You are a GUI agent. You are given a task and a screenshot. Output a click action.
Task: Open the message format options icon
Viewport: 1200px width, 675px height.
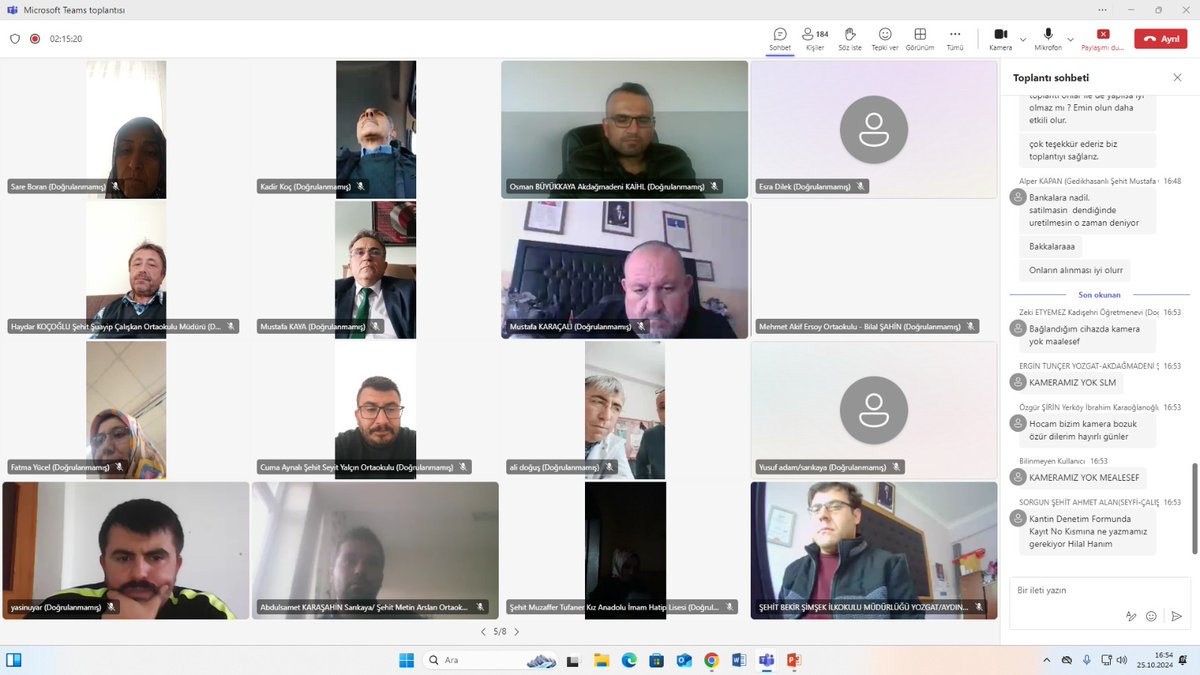pos(1131,616)
